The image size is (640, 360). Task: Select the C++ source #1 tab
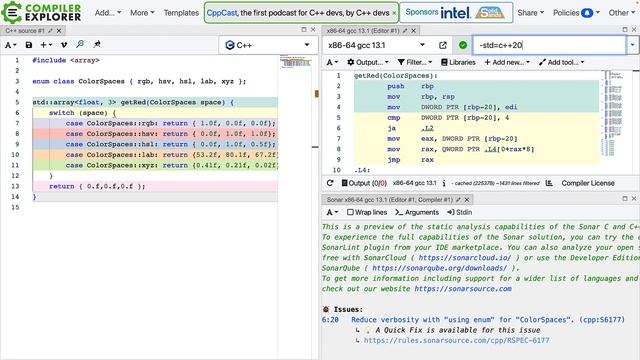[x=24, y=31]
